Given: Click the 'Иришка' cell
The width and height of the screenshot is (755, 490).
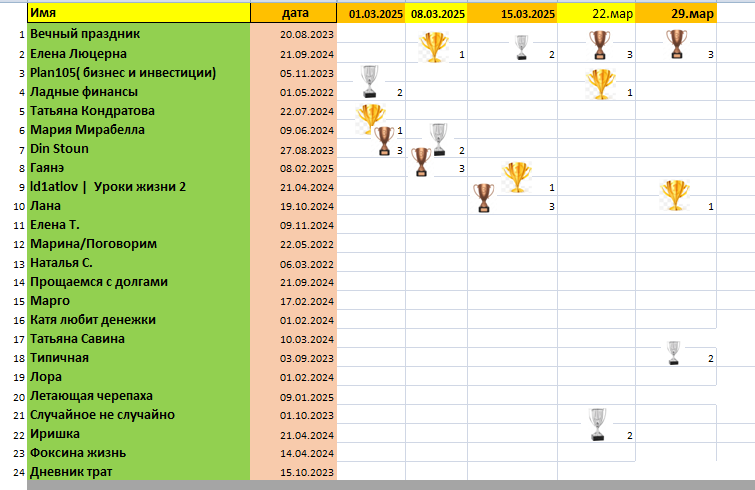Looking at the screenshot, I should pos(139,434).
